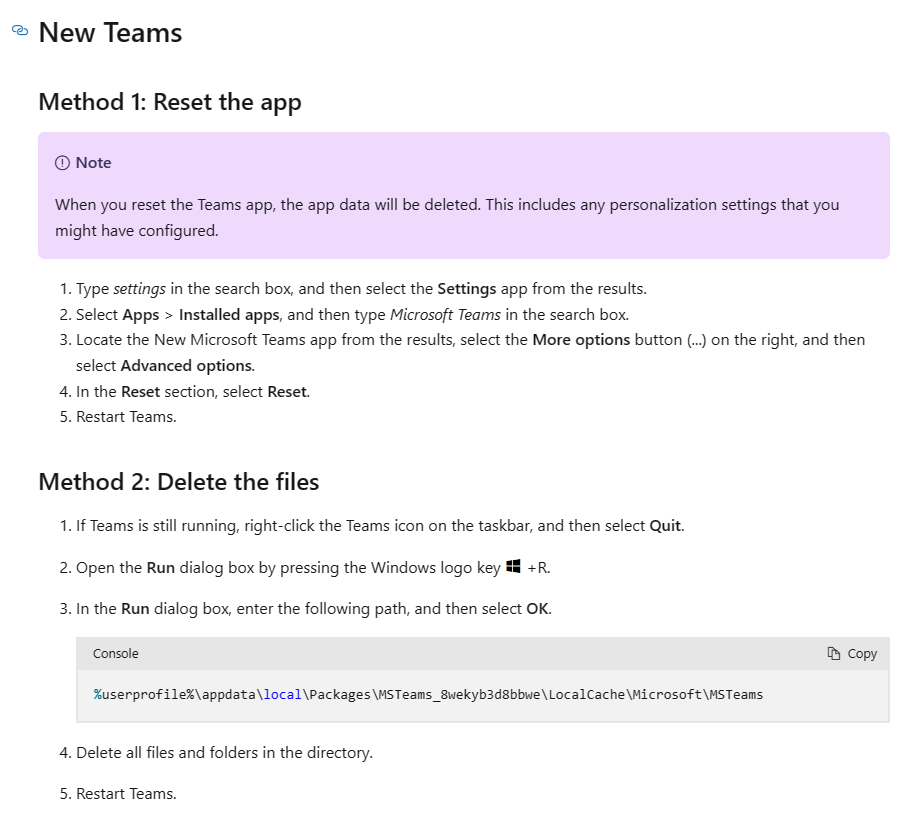Click the Windows logo key icon
This screenshot has height=813, width=900.
513,567
